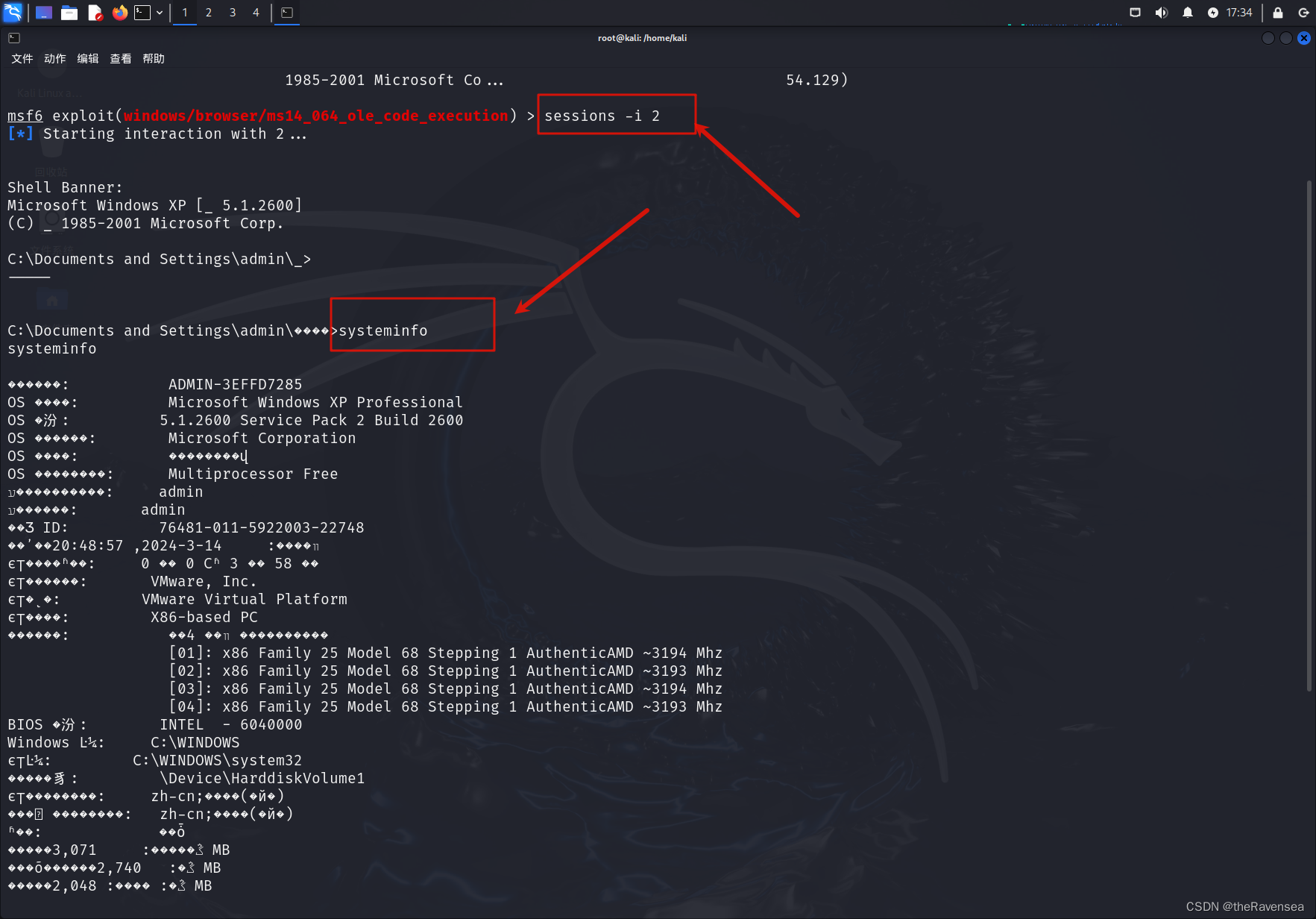Click 'VMware, Inc.' manufacturer text
Viewport: 1316px width, 919px height.
204,581
